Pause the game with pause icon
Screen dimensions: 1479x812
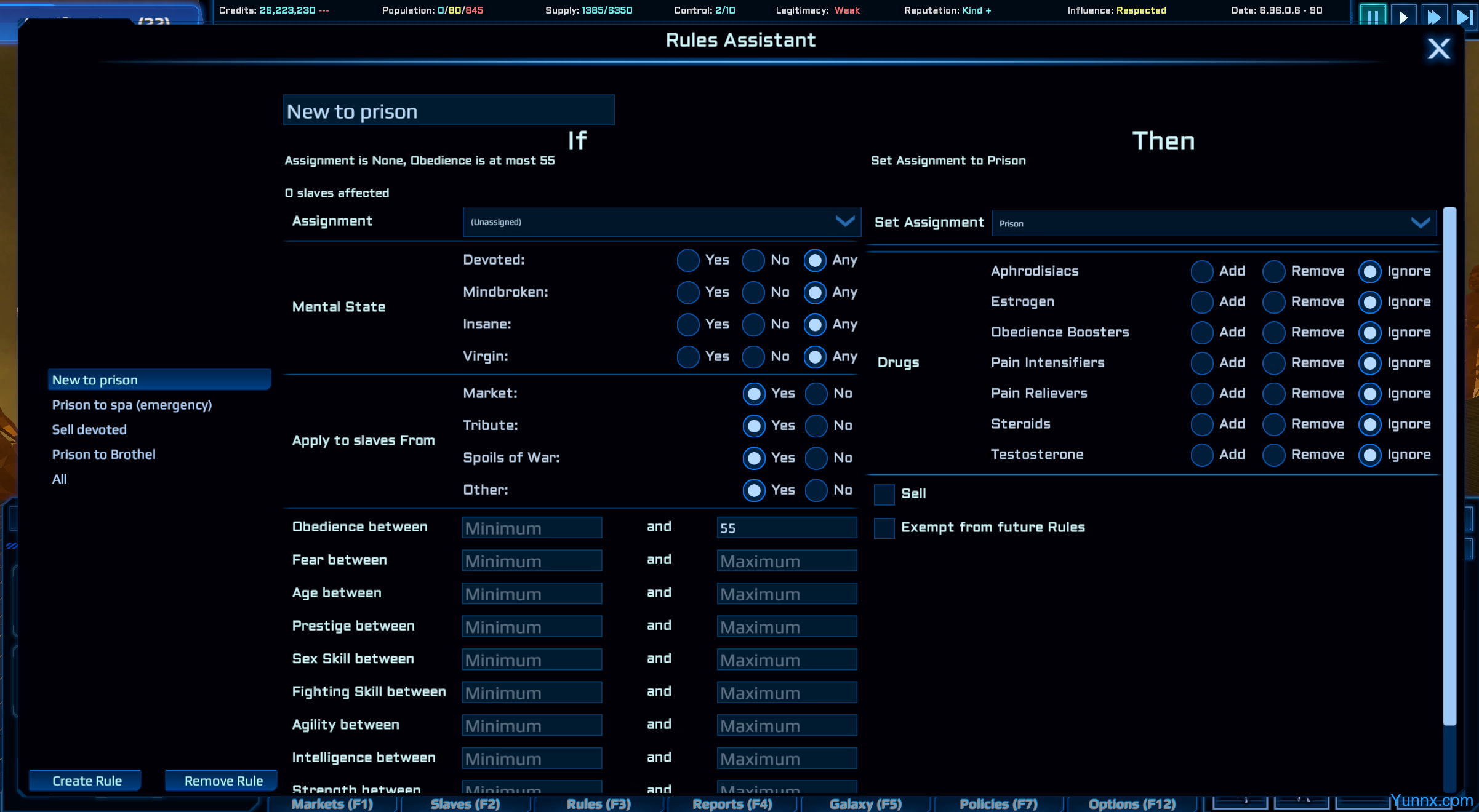coord(1372,15)
